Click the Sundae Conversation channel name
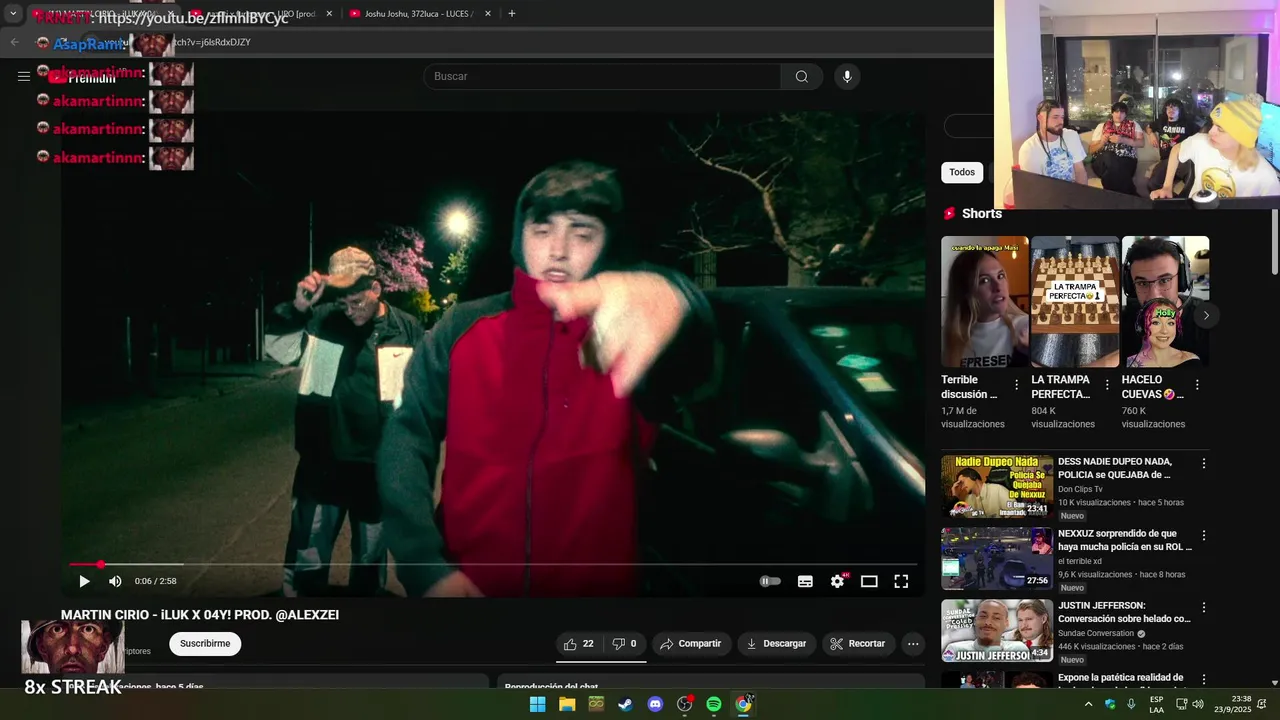1280x720 pixels. pos(1096,633)
